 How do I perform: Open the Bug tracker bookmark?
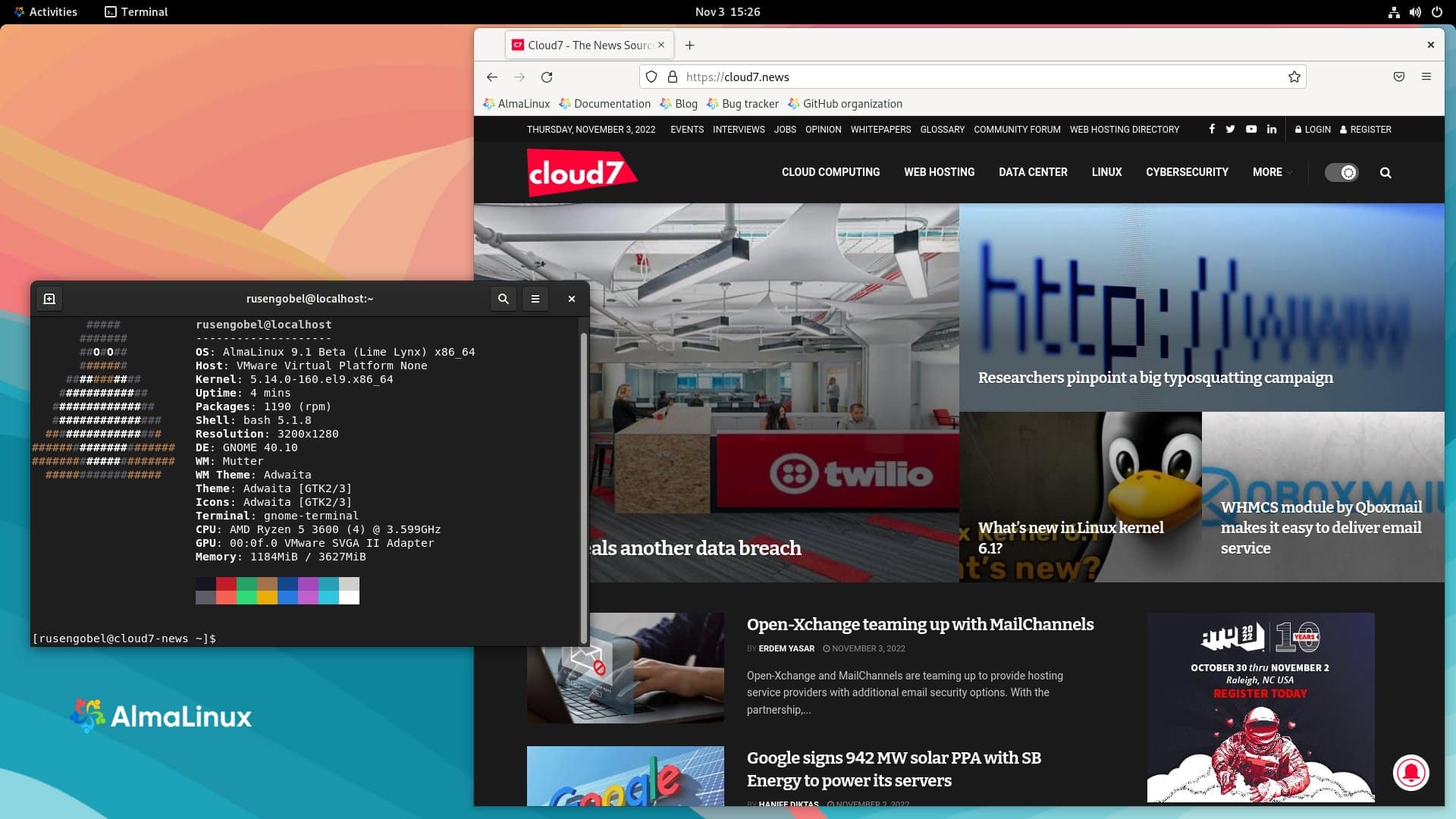coord(742,104)
